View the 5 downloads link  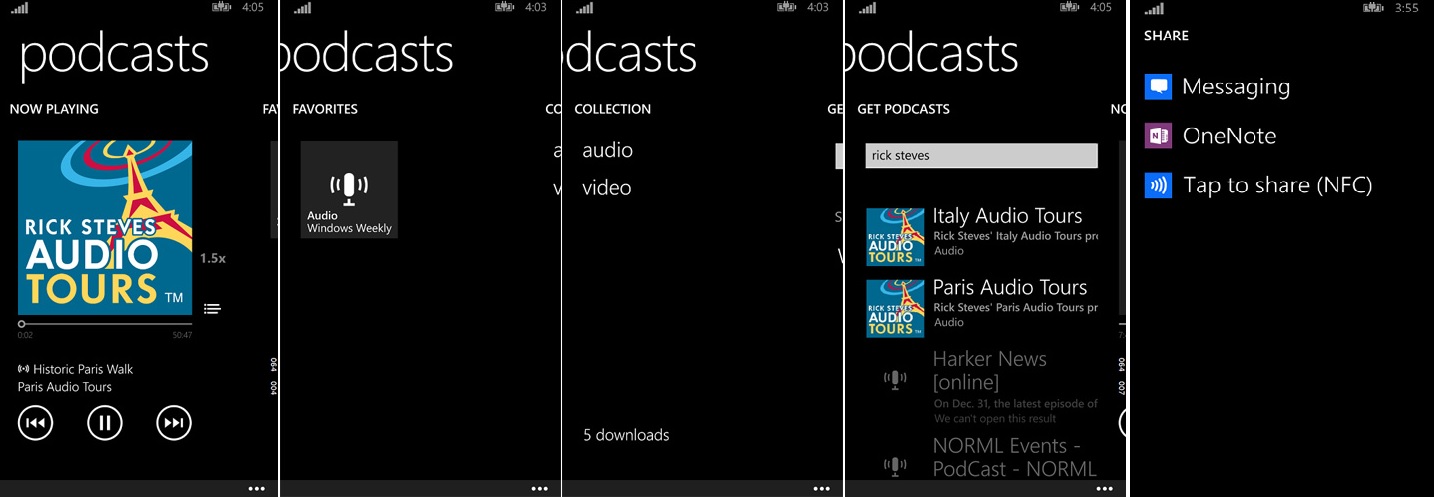[x=626, y=435]
